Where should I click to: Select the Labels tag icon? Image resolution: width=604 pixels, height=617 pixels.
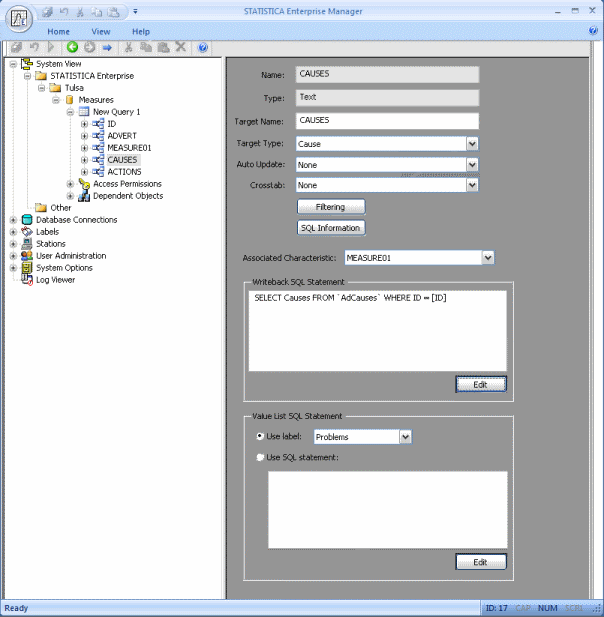pos(27,232)
